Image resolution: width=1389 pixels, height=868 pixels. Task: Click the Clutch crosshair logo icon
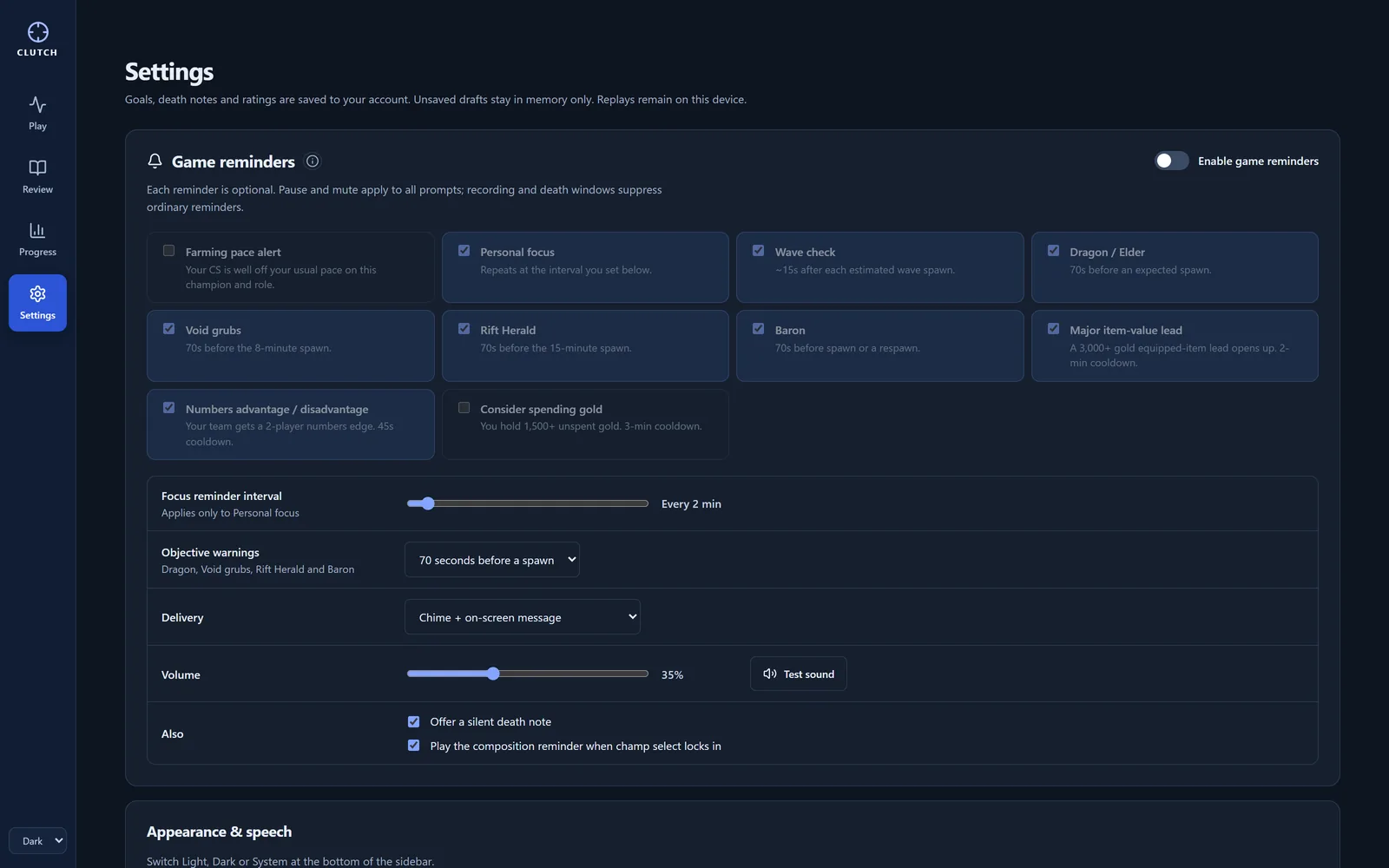pos(37,32)
